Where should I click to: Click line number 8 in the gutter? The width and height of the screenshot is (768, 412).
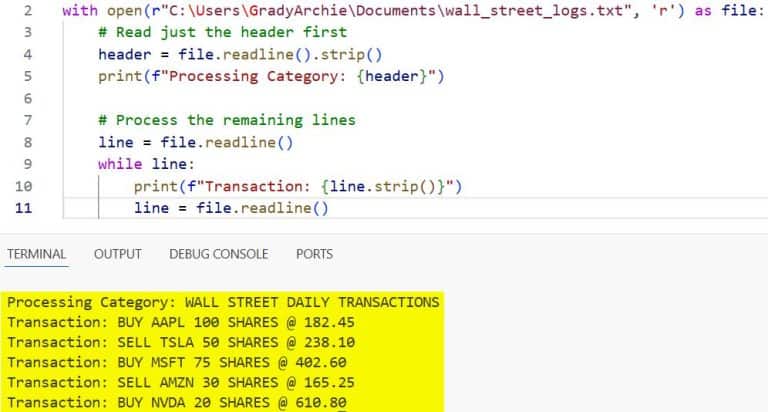(27, 142)
